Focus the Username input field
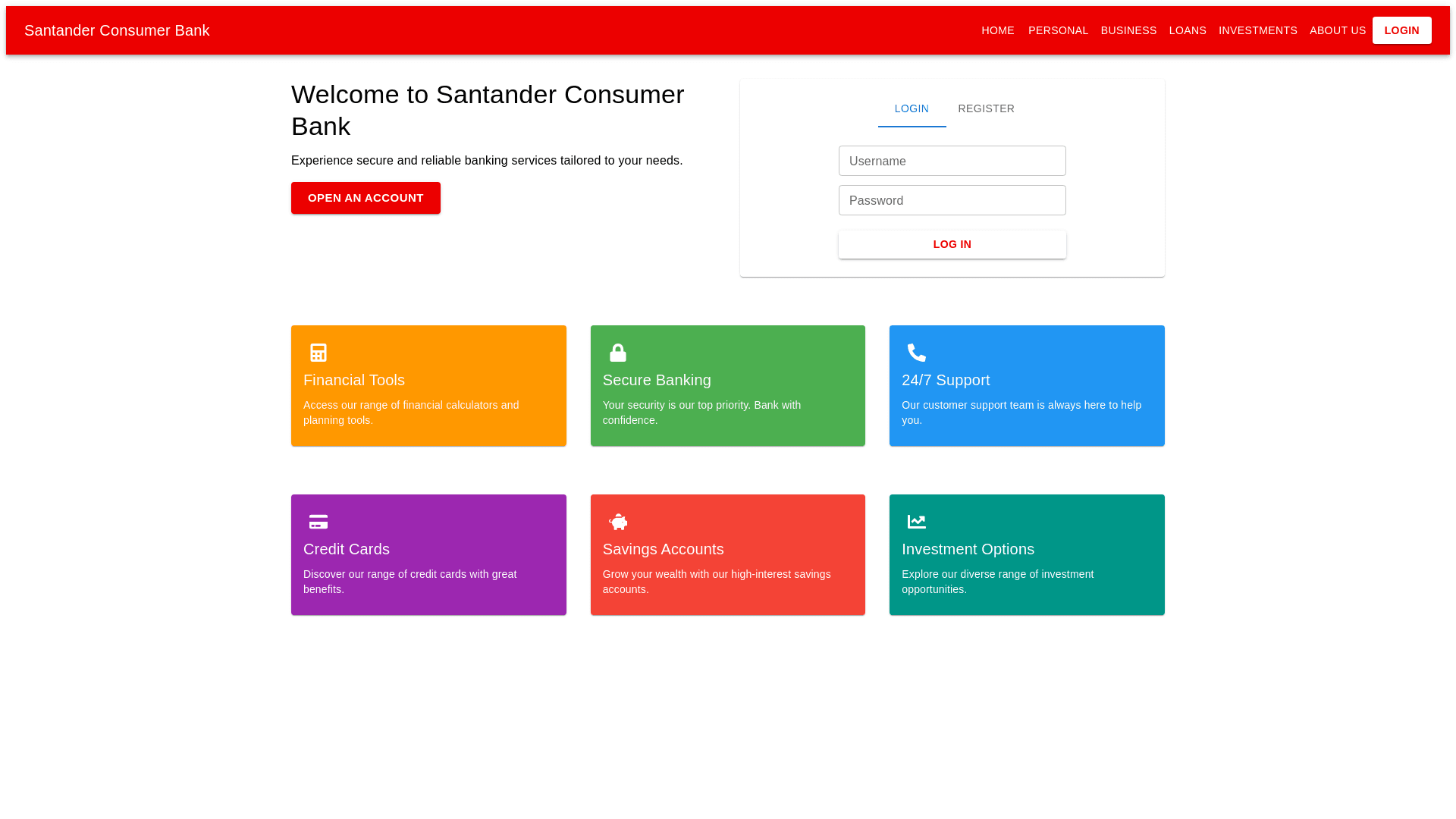Image resolution: width=1456 pixels, height=819 pixels. [952, 161]
